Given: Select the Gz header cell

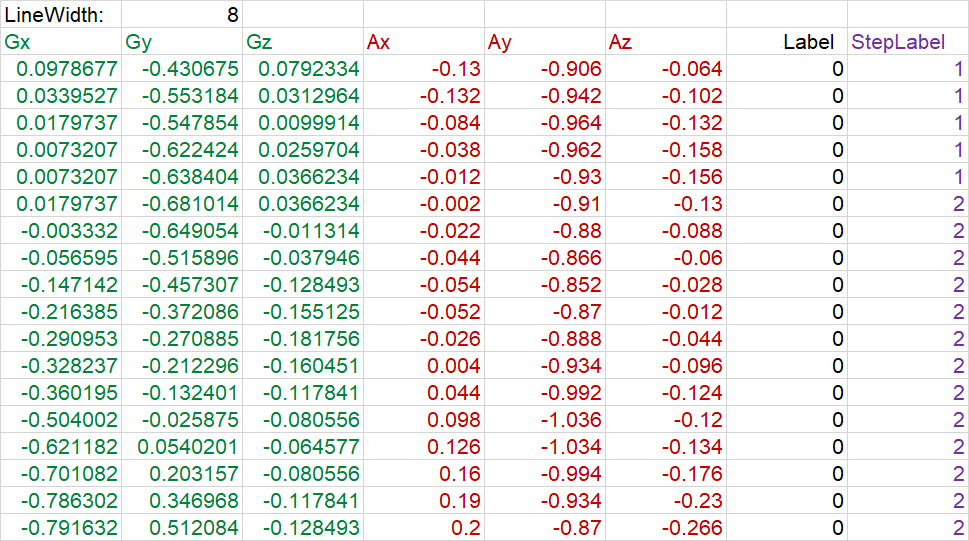Looking at the screenshot, I should (x=303, y=42).
